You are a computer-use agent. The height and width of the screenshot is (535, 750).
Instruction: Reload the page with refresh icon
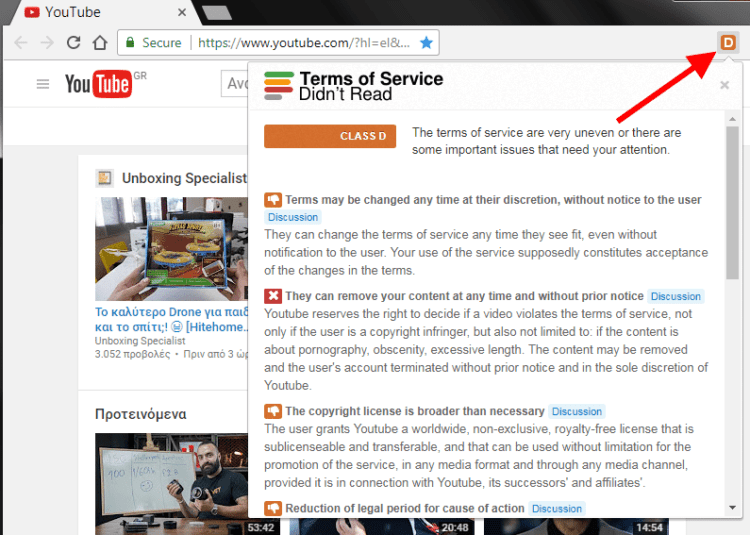click(73, 43)
